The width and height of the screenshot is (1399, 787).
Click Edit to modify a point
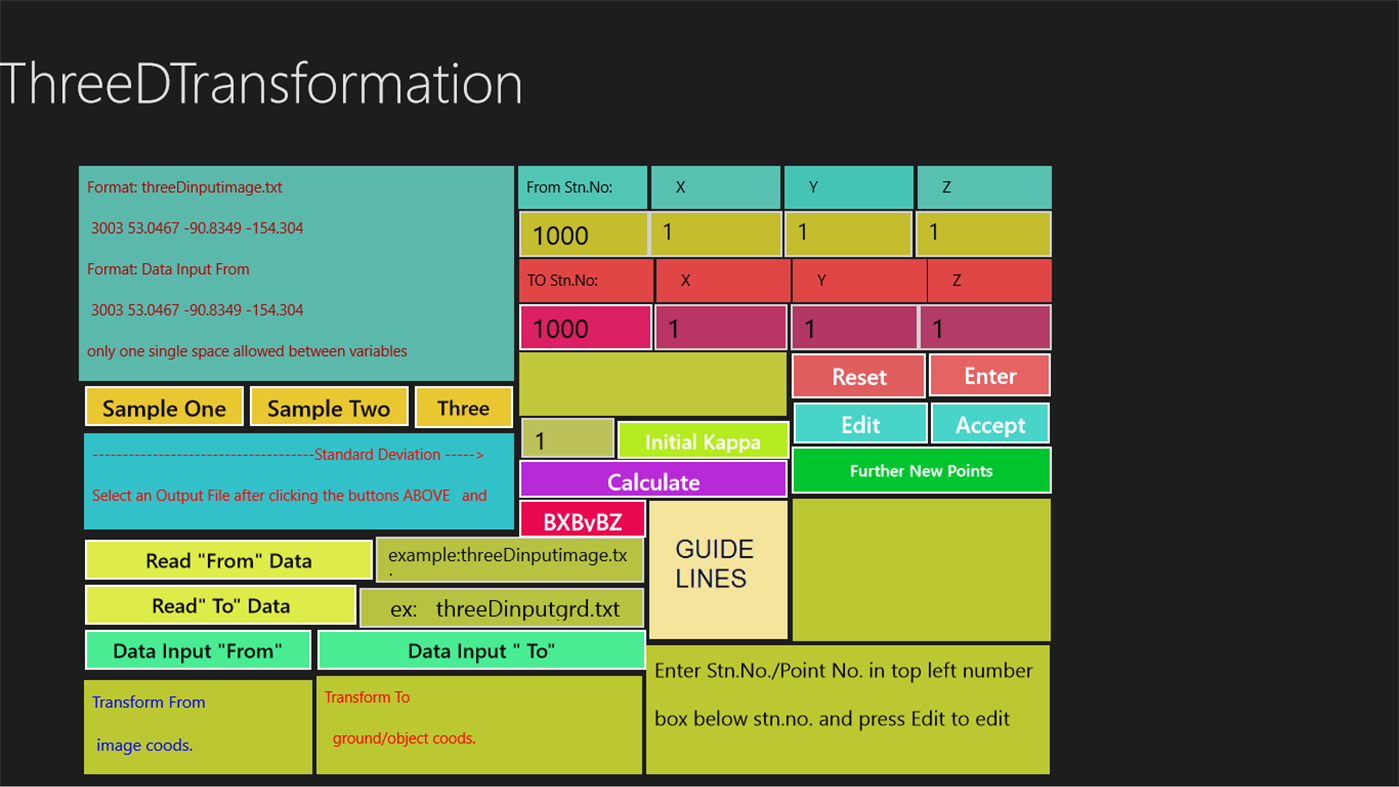[x=859, y=424]
